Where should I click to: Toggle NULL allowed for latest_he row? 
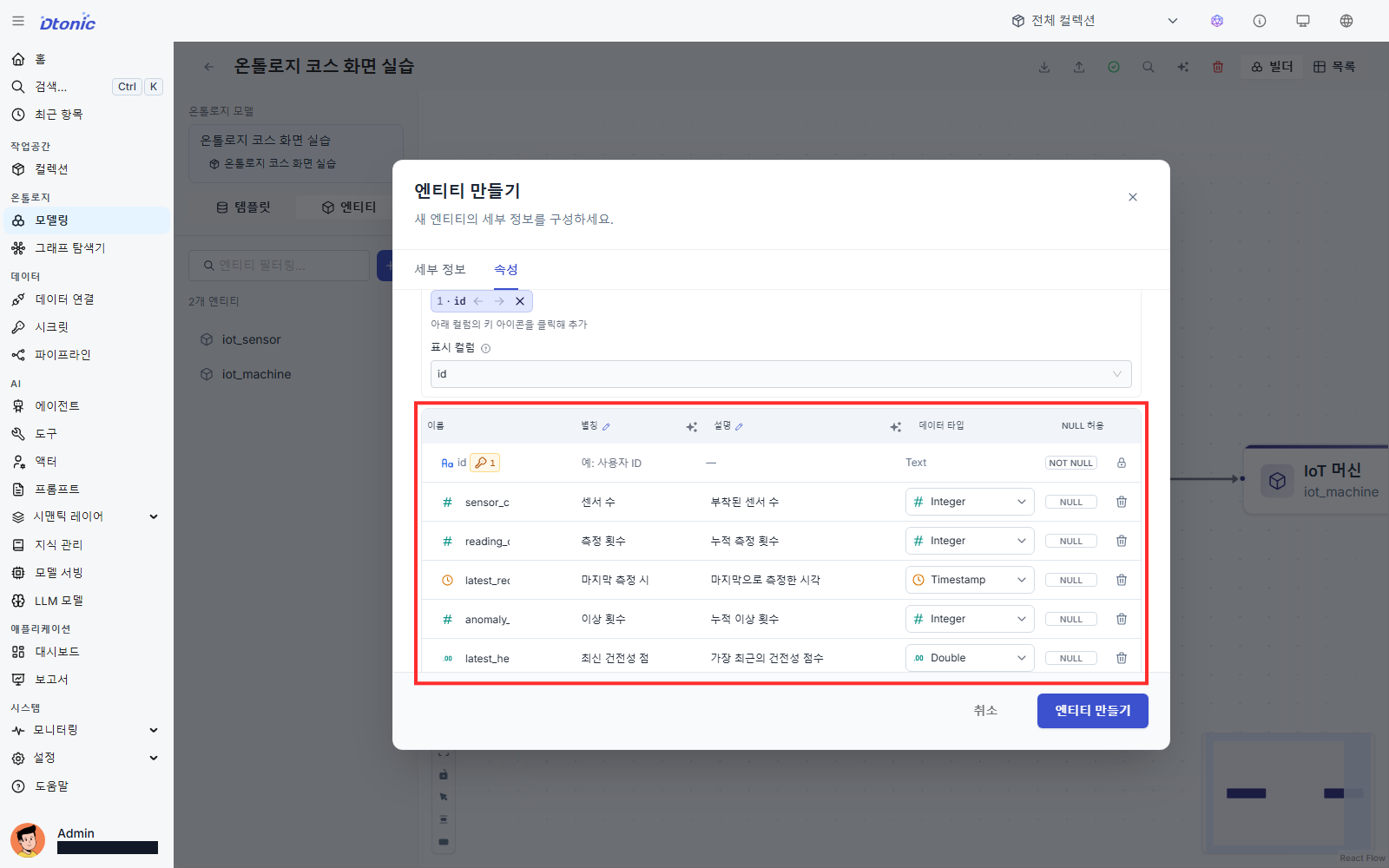click(x=1071, y=658)
